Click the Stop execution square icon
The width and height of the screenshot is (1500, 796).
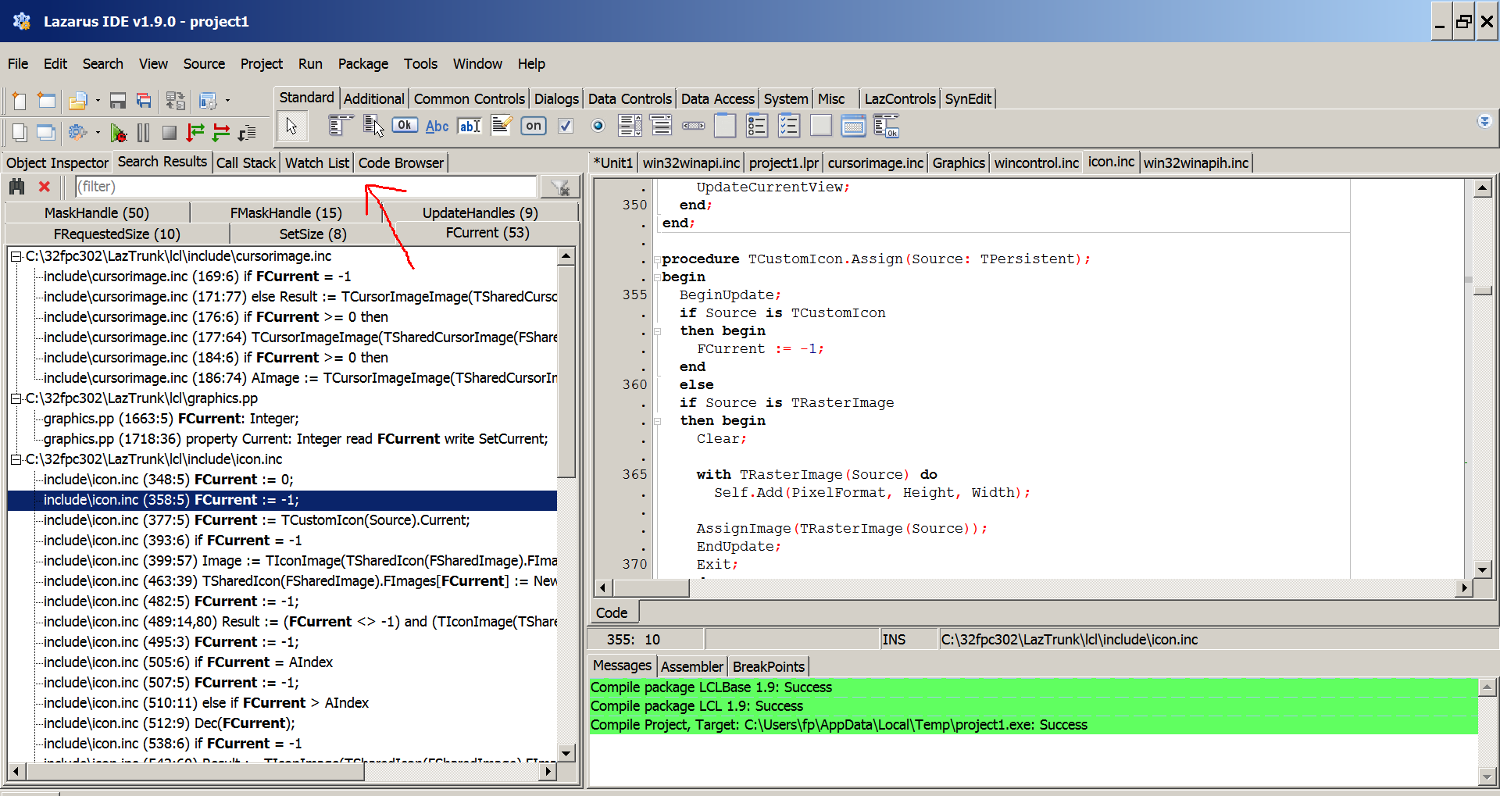point(169,132)
